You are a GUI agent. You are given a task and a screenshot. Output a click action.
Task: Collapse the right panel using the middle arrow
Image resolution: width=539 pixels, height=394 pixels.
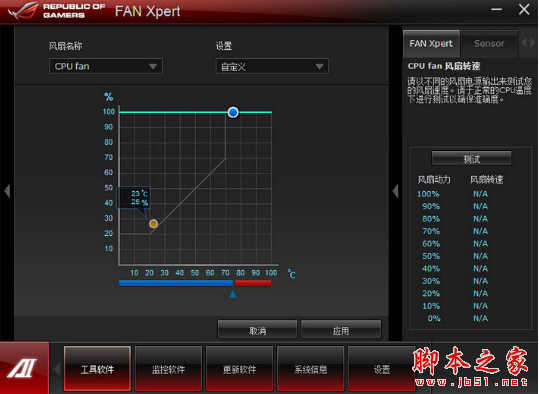pos(395,191)
